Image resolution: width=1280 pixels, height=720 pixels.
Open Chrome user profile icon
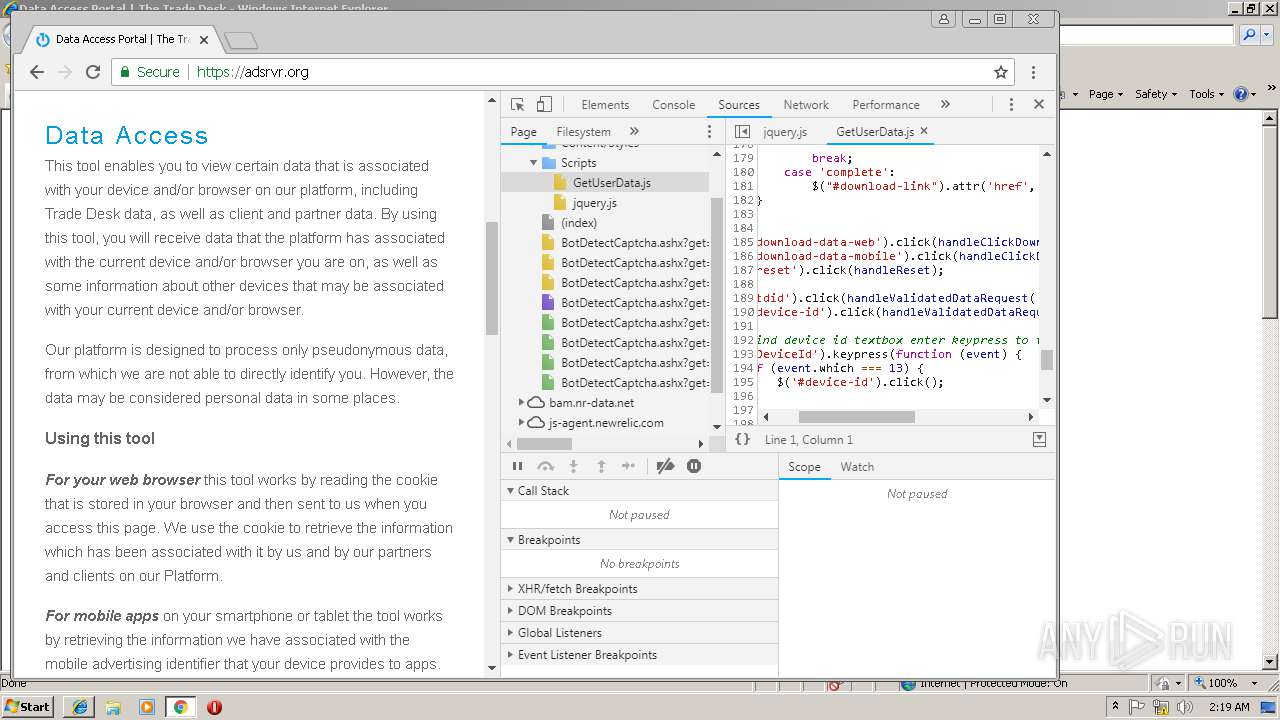[944, 19]
